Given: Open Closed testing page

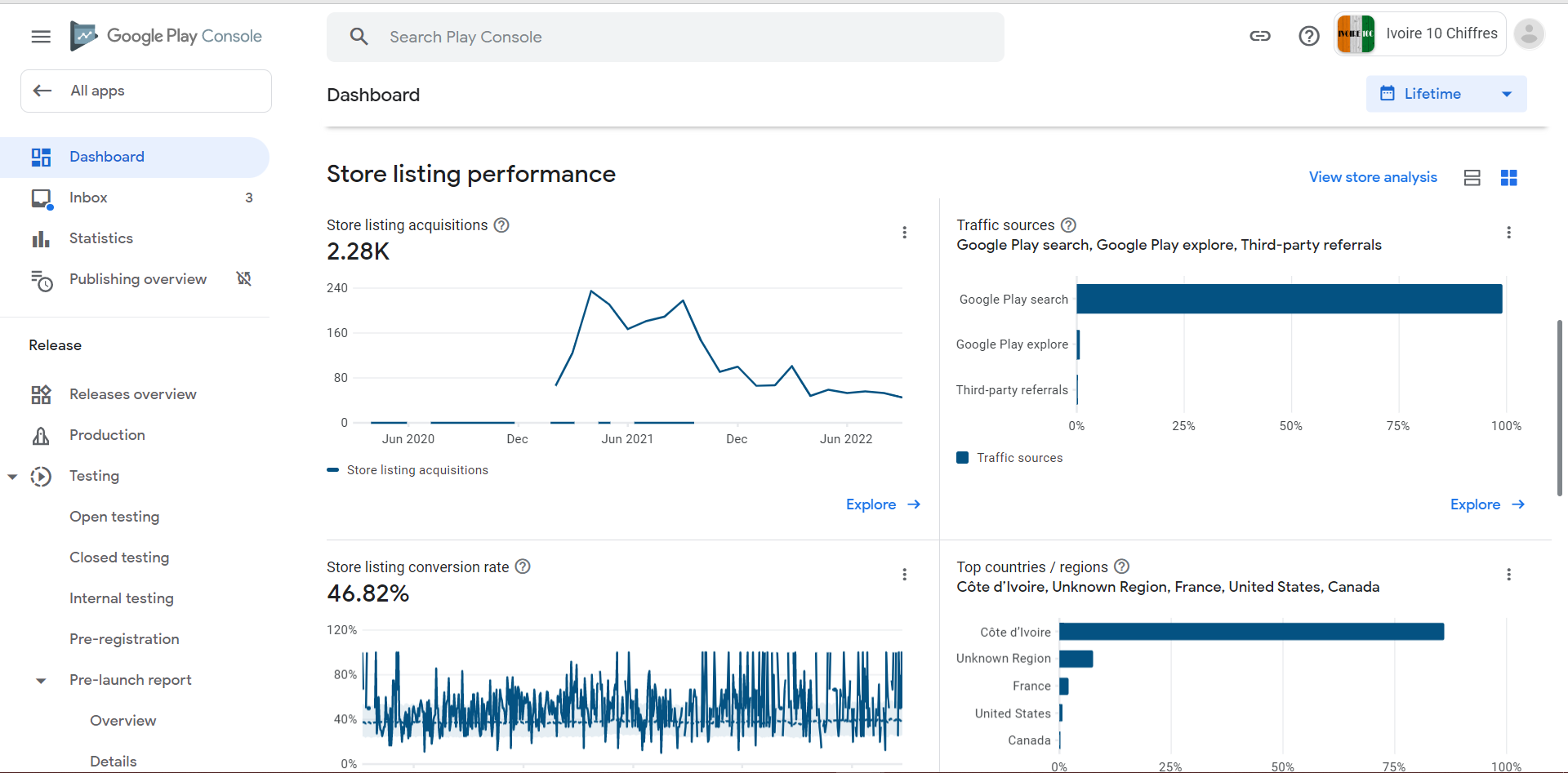Looking at the screenshot, I should click(119, 558).
